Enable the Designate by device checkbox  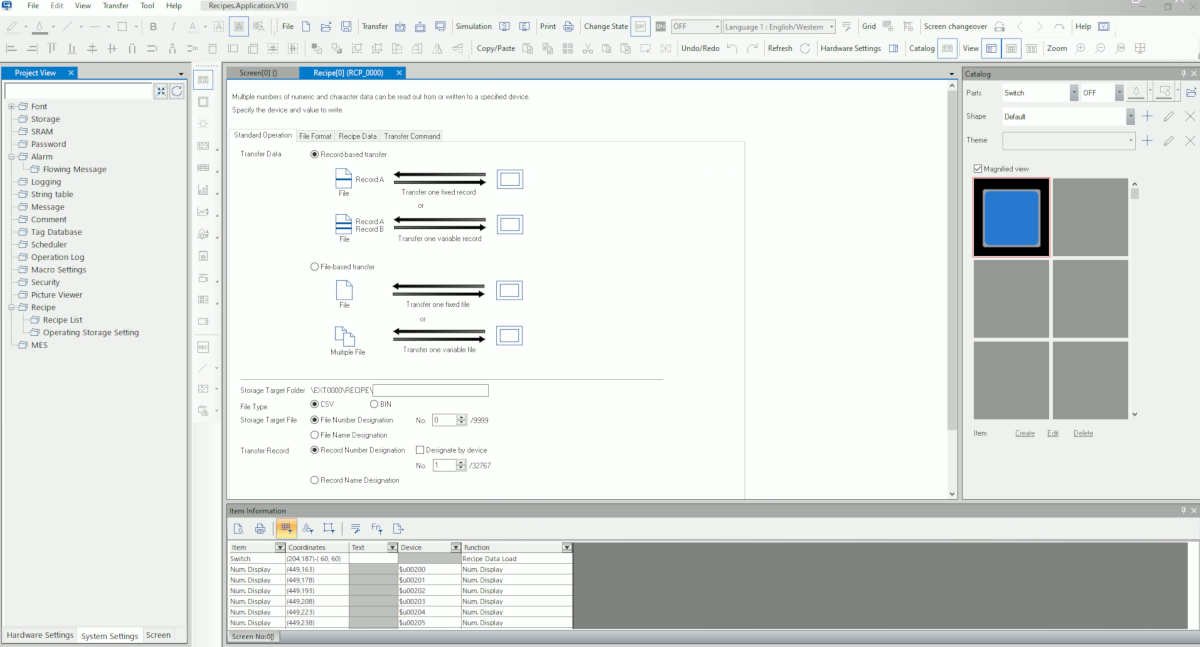click(420, 449)
